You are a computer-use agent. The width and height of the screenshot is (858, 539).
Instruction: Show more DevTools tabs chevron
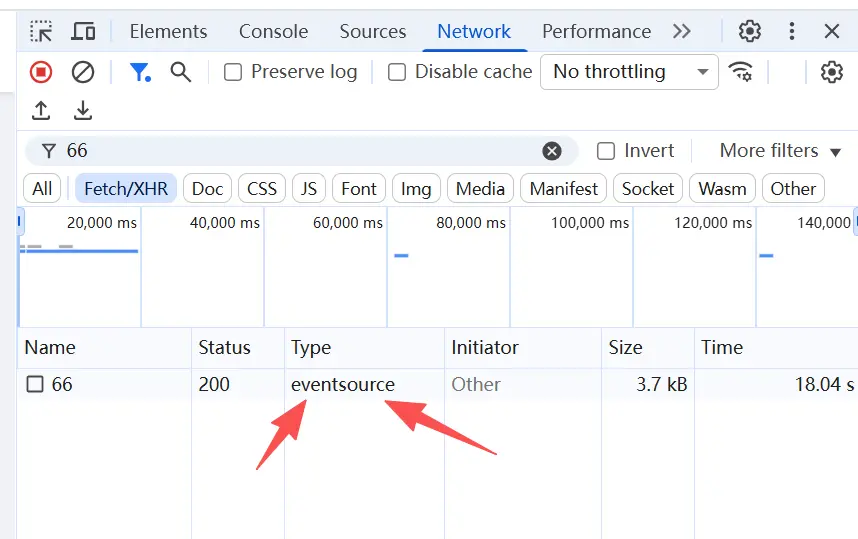(682, 31)
